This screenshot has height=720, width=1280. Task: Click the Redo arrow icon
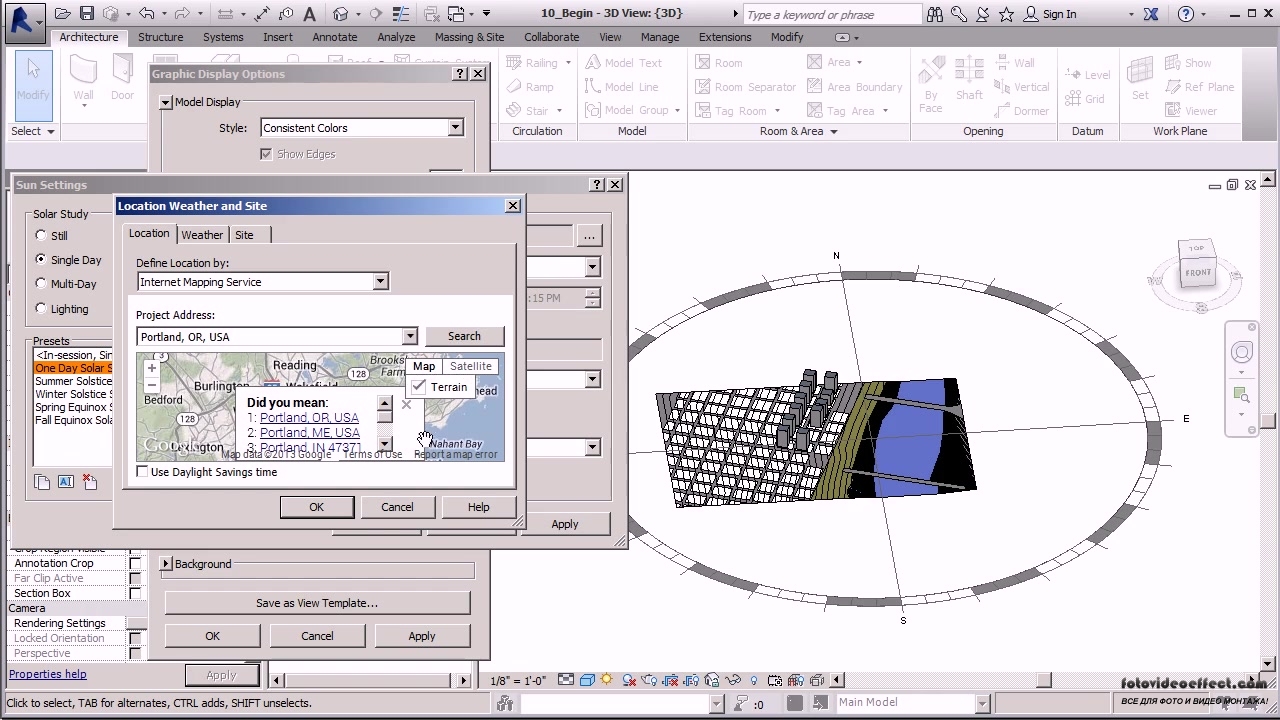click(182, 14)
